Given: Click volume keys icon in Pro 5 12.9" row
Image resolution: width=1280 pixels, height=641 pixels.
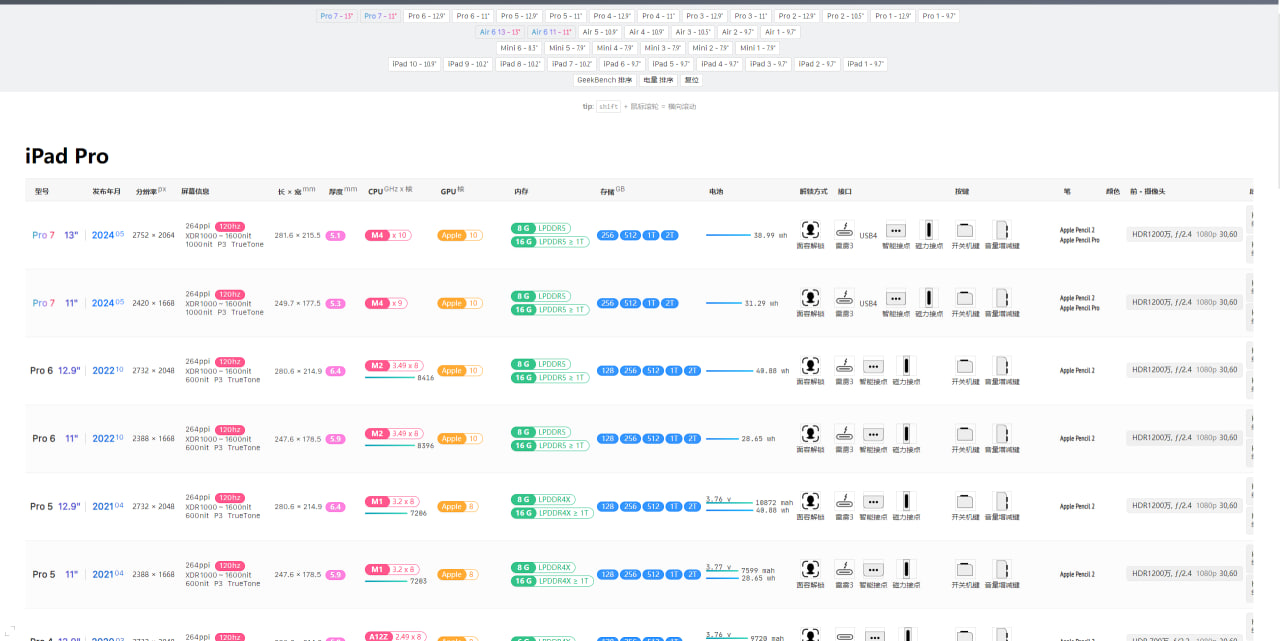Looking at the screenshot, I should (x=1002, y=501).
